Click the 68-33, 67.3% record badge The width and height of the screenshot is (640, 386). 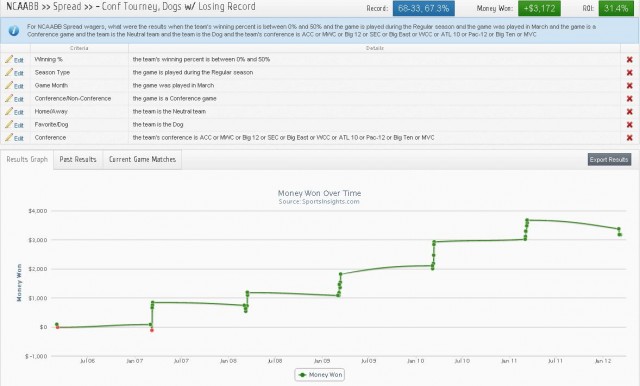point(424,8)
